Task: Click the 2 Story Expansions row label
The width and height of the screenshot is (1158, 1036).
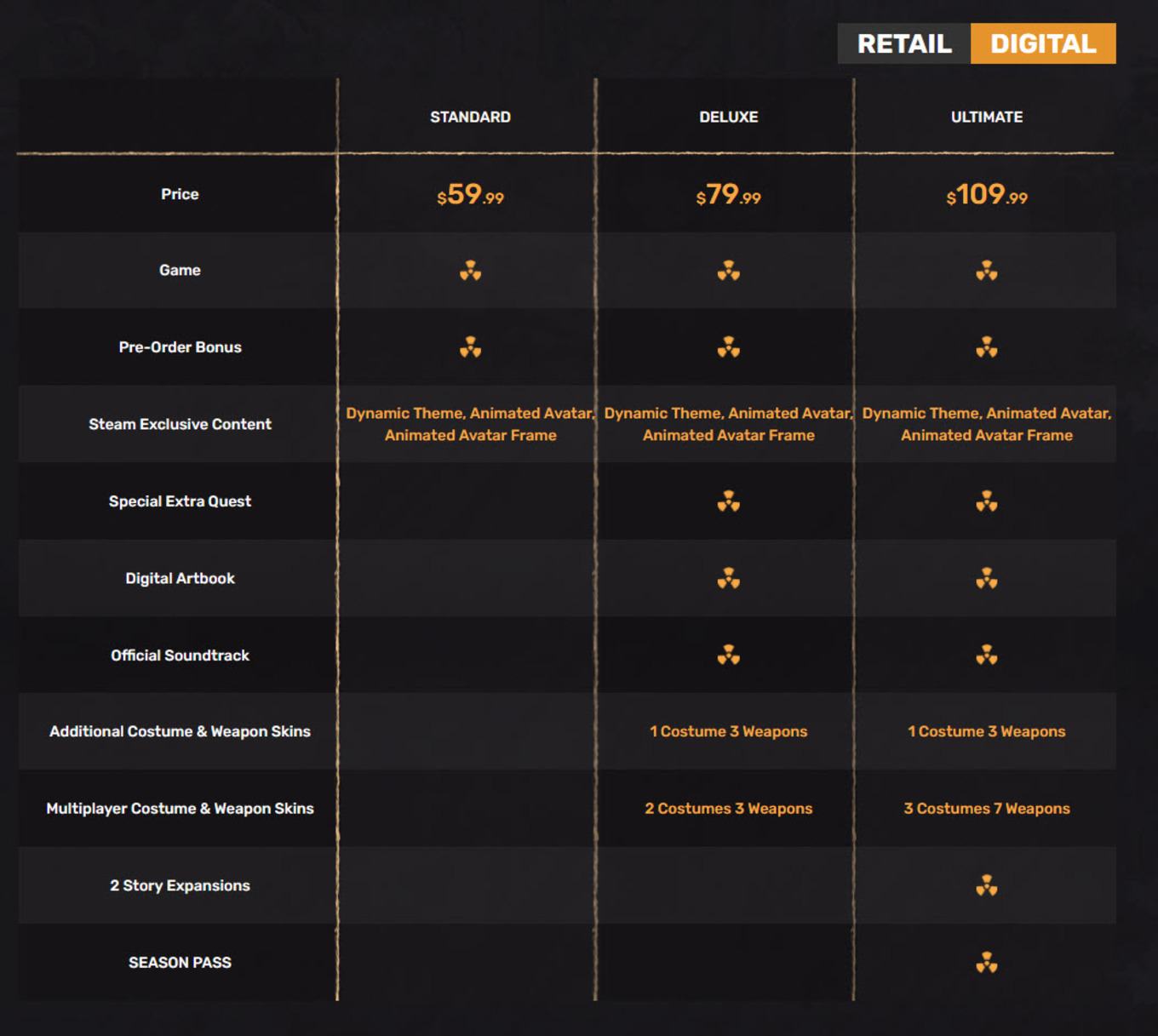Action: coord(180,885)
